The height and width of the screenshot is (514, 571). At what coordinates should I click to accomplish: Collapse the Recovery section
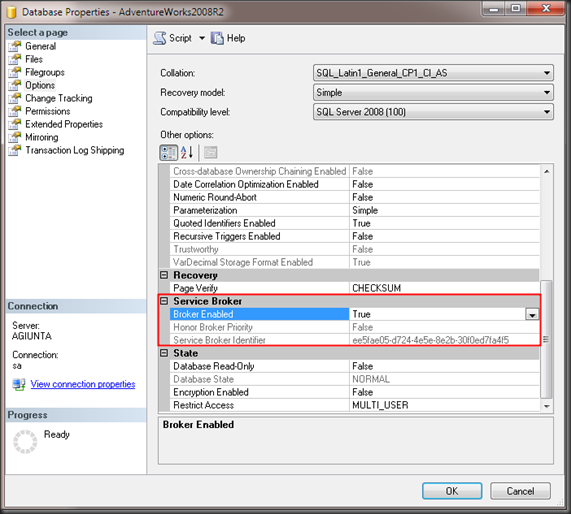tap(164, 275)
